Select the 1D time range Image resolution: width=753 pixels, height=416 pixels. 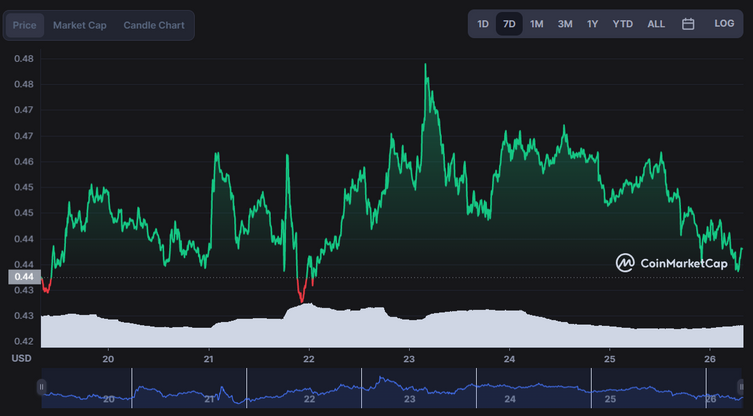pos(483,24)
